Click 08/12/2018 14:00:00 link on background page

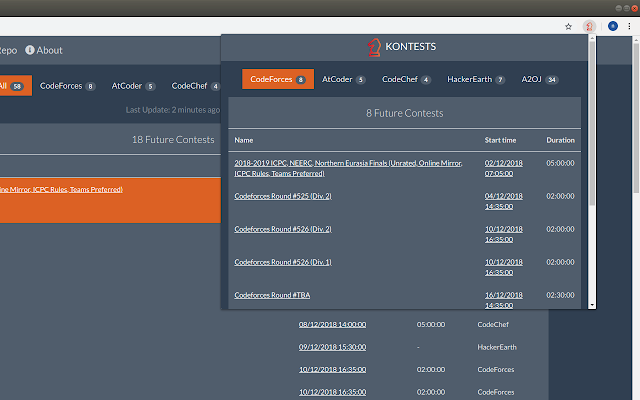pos(332,324)
